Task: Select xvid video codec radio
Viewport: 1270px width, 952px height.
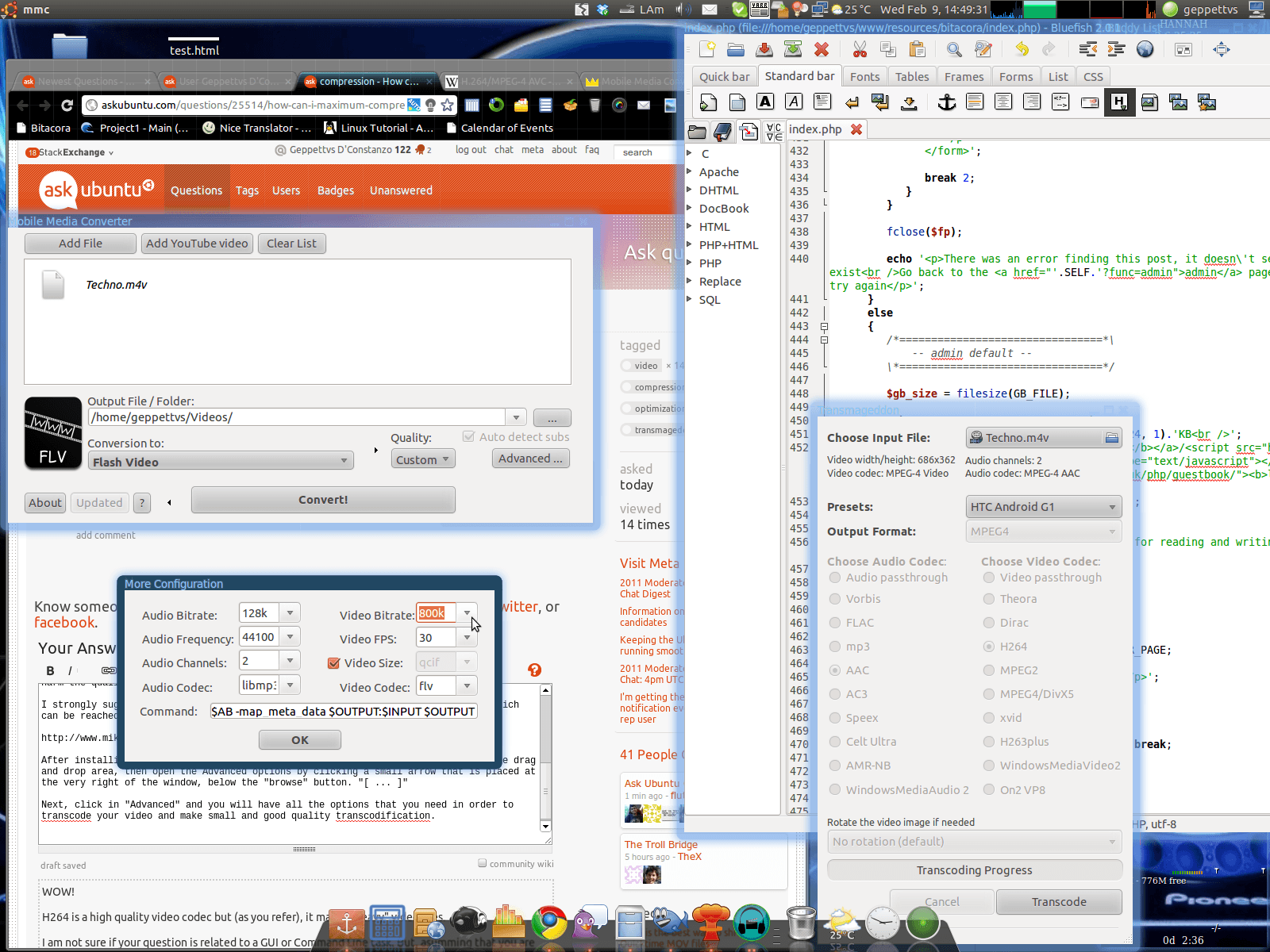Action: [989, 718]
